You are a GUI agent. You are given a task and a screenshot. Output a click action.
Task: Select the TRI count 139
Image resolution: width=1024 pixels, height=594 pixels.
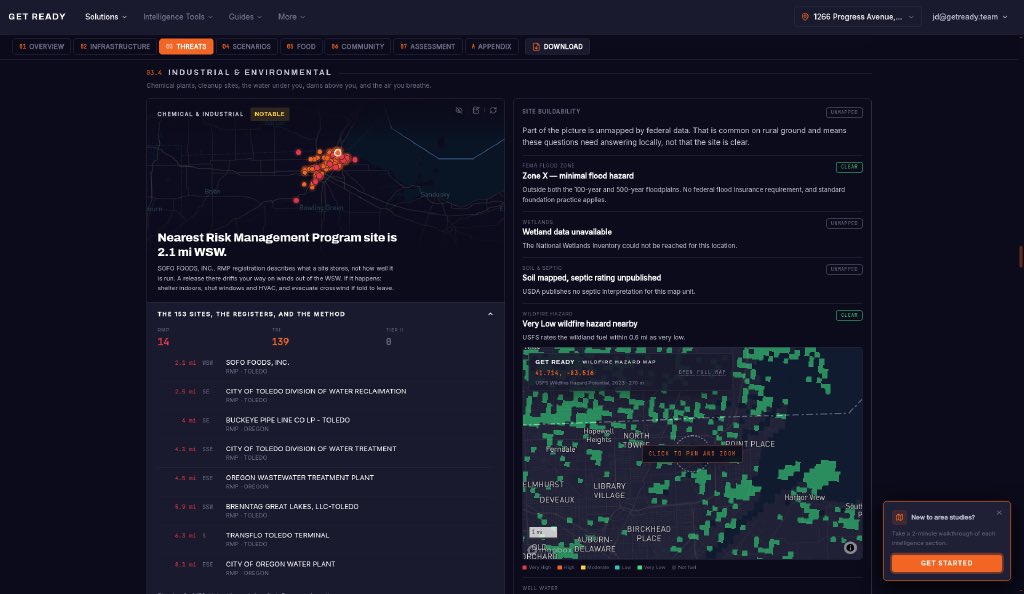(280, 341)
